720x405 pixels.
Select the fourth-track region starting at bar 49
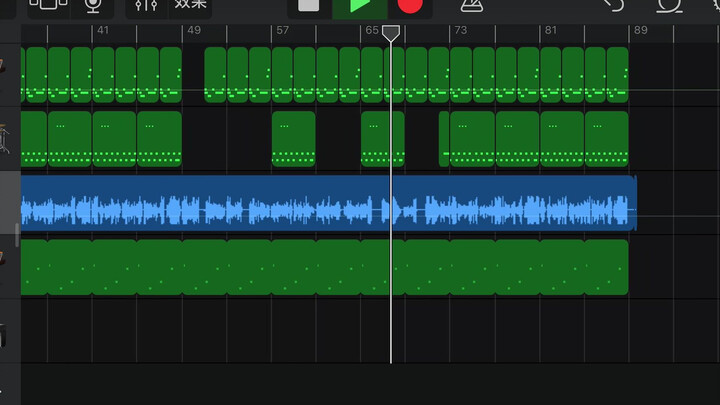[x=204, y=267]
